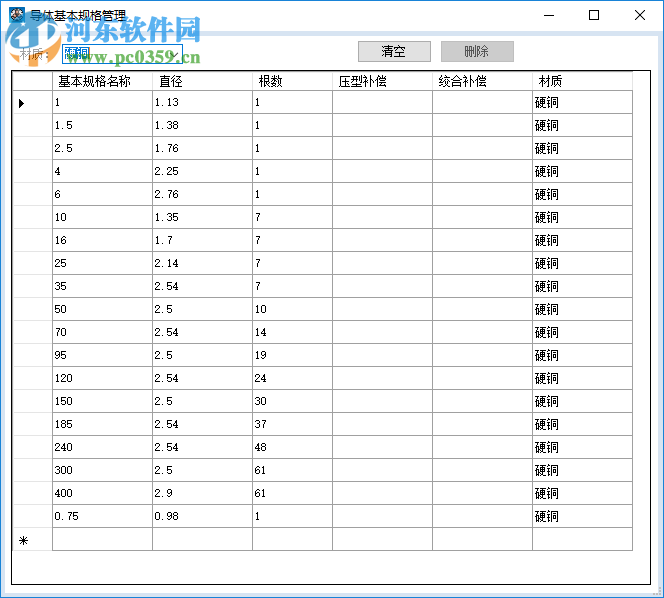
Task: Open the 材质 combo box dropdown
Action: (x=175, y=54)
